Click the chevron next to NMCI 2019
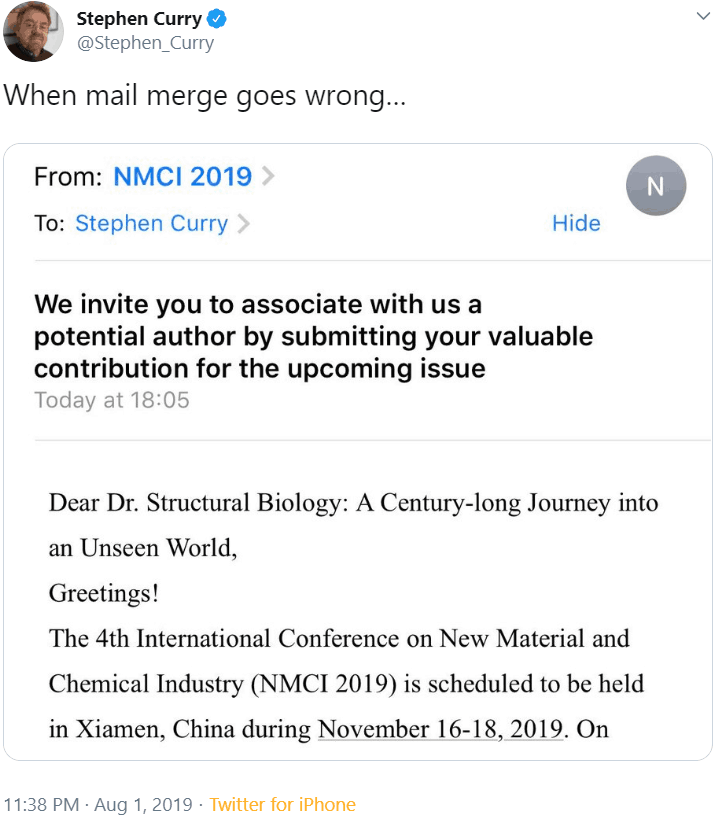728x816 pixels. pos(267,177)
